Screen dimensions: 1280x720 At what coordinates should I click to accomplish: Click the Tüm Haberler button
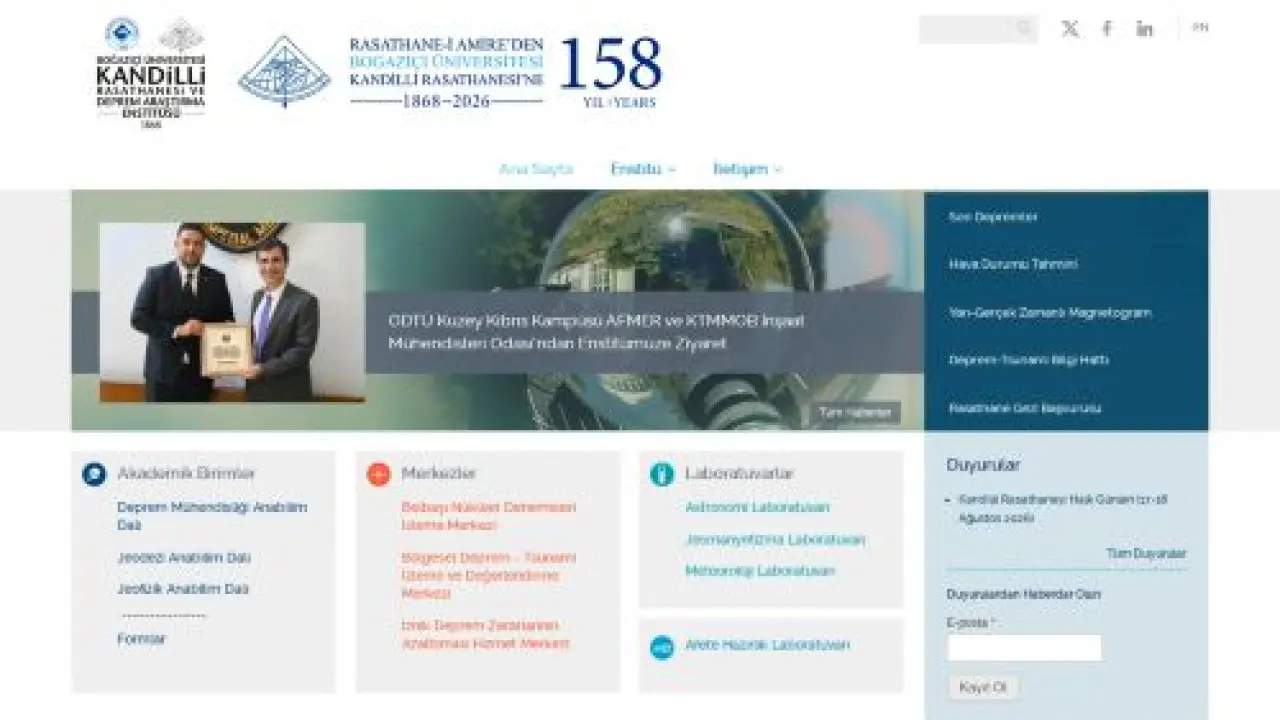coord(855,412)
